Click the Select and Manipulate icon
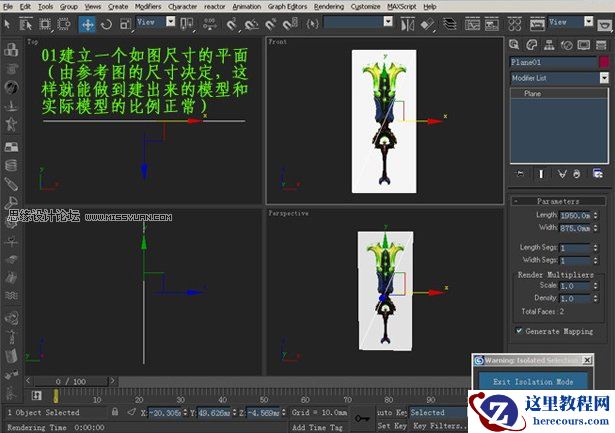The width and height of the screenshot is (615, 433). click(x=210, y=24)
